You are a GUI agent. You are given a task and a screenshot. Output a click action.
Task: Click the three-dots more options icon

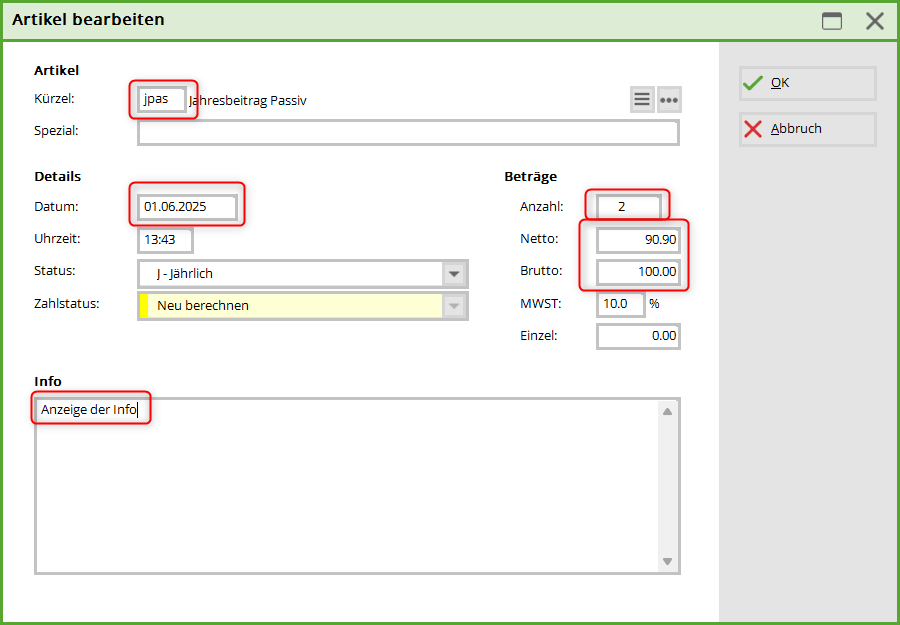pyautogui.click(x=669, y=100)
